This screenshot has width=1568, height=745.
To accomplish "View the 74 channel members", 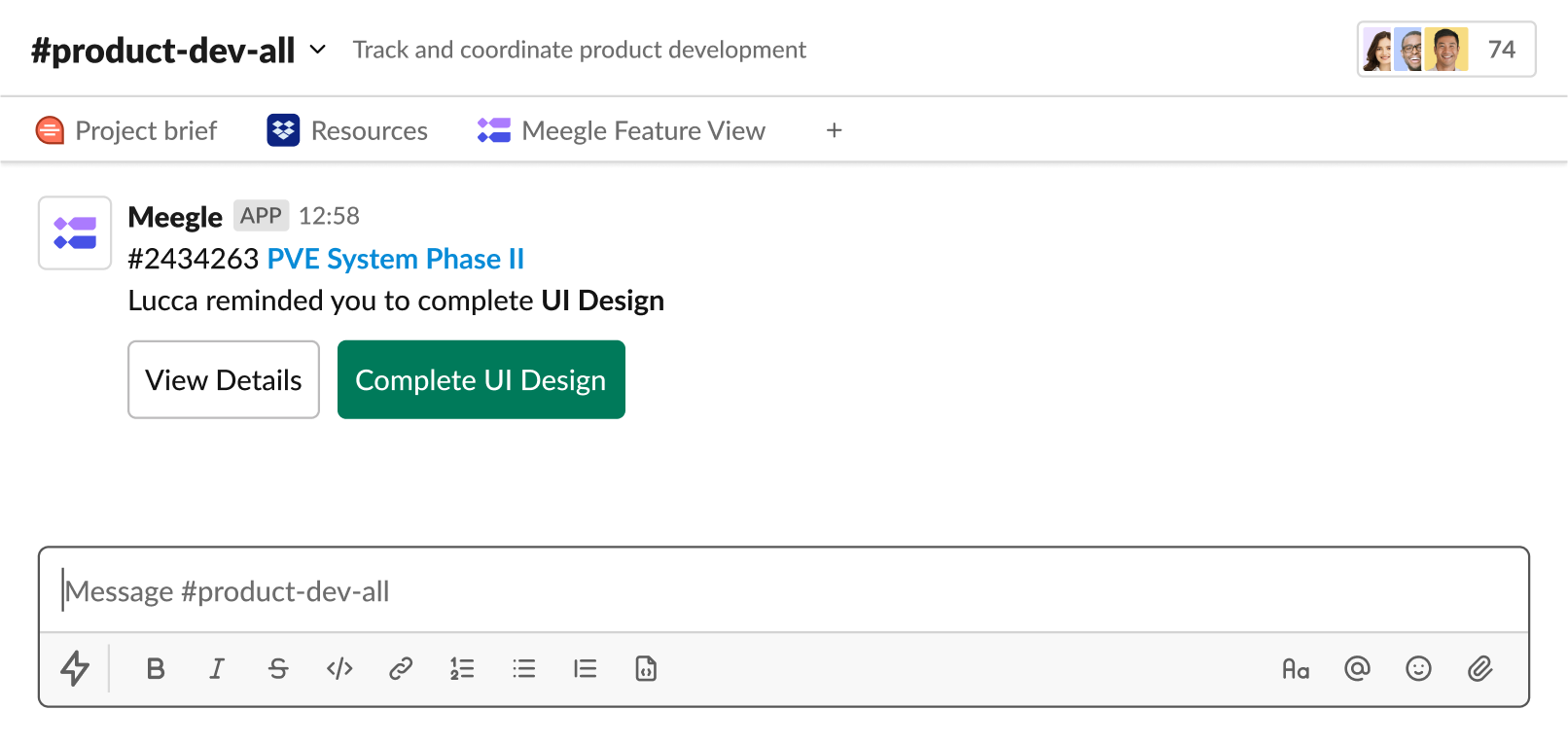I will pyautogui.click(x=1446, y=50).
